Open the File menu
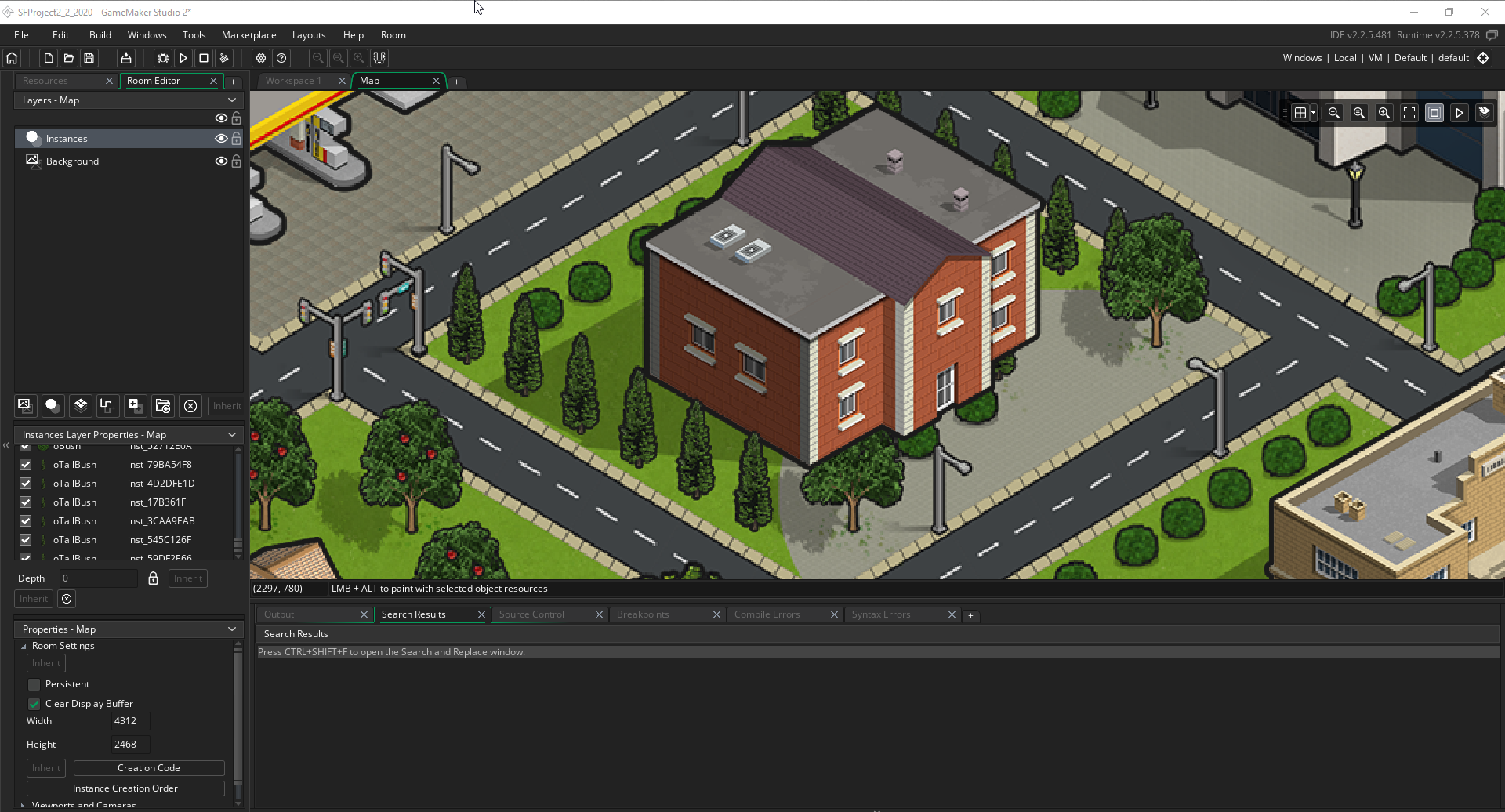The height and width of the screenshot is (812, 1505). pyautogui.click(x=21, y=35)
